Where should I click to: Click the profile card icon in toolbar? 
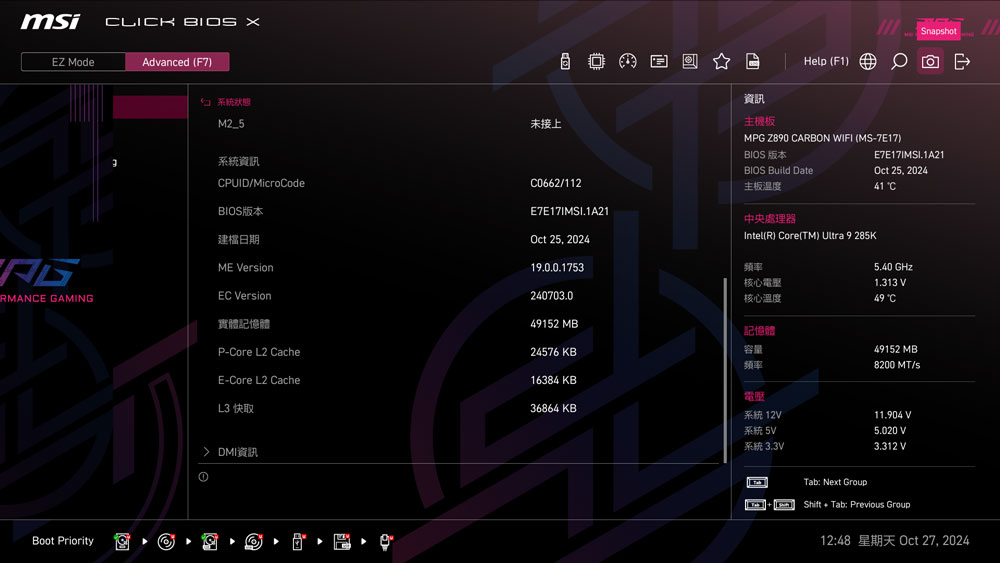coord(659,61)
